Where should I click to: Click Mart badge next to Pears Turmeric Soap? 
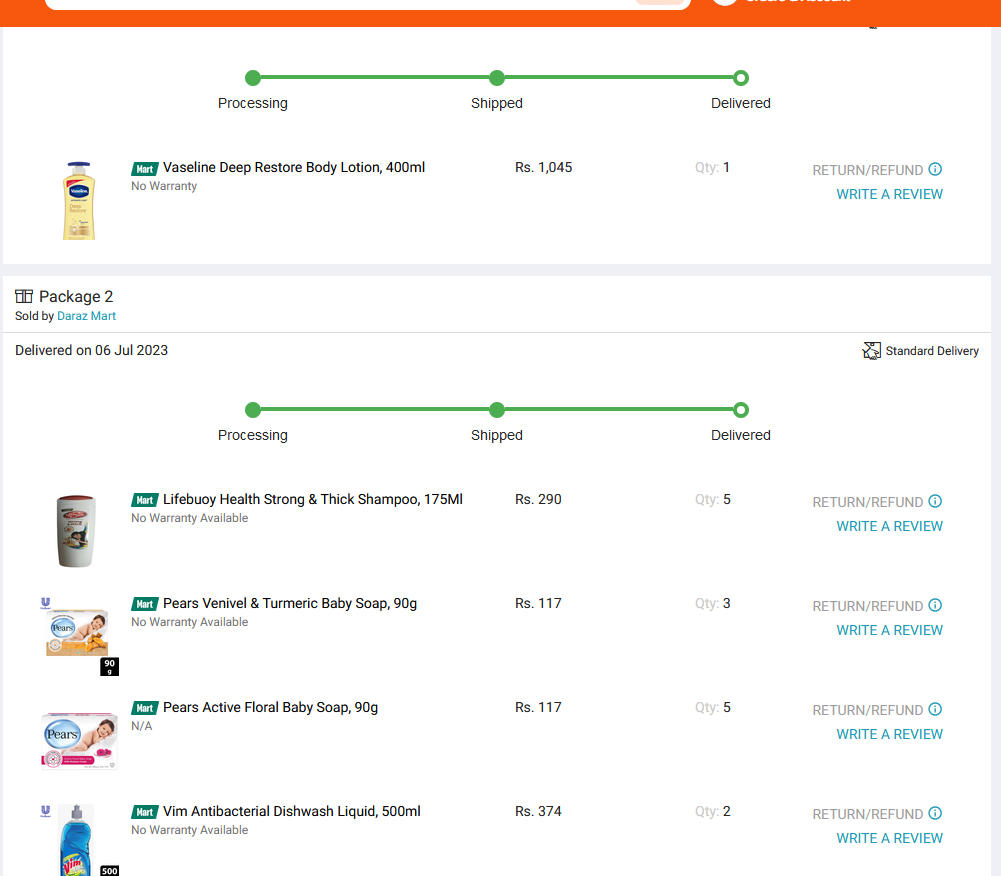point(145,605)
